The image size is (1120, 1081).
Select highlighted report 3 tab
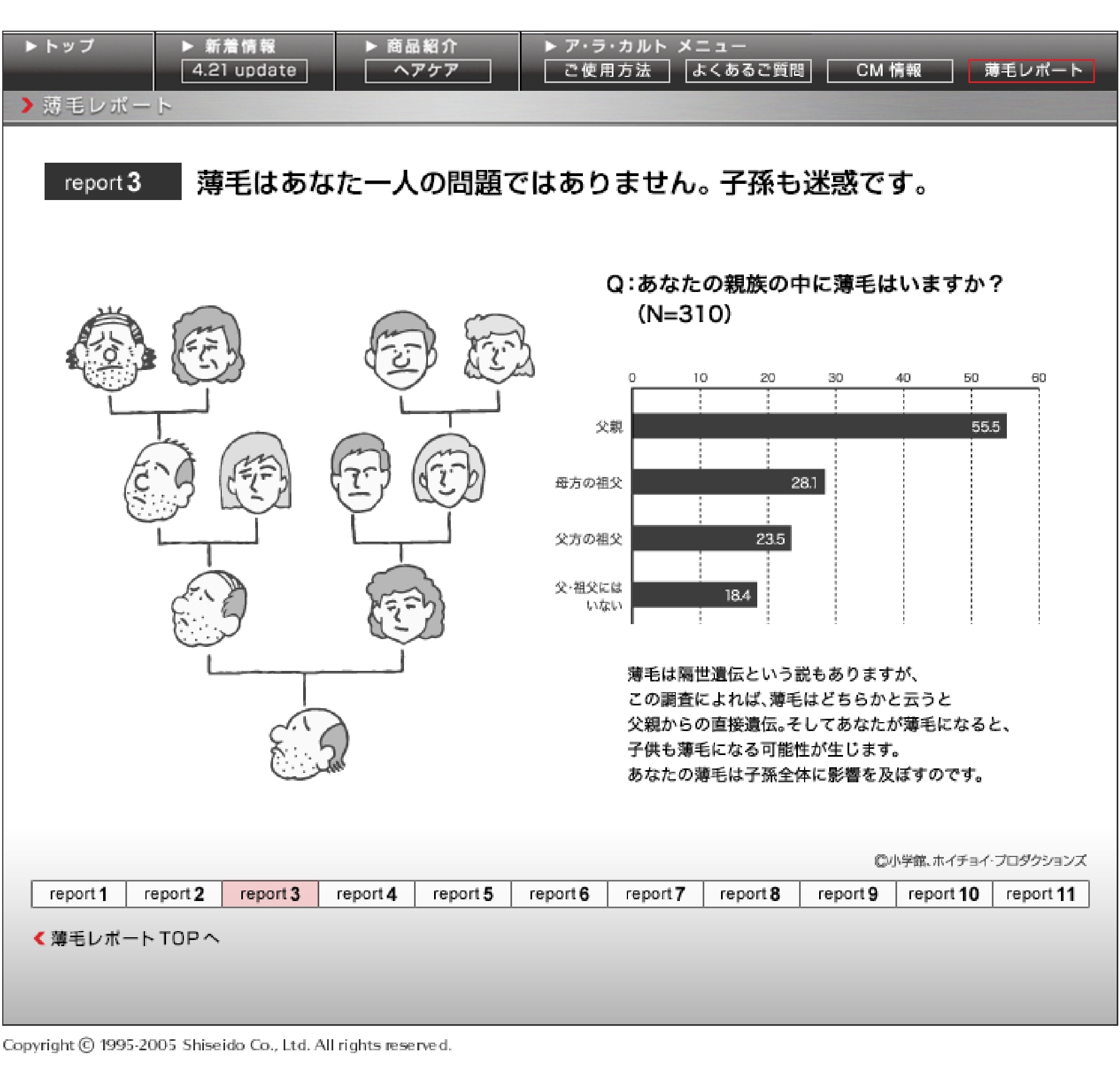pos(270,894)
